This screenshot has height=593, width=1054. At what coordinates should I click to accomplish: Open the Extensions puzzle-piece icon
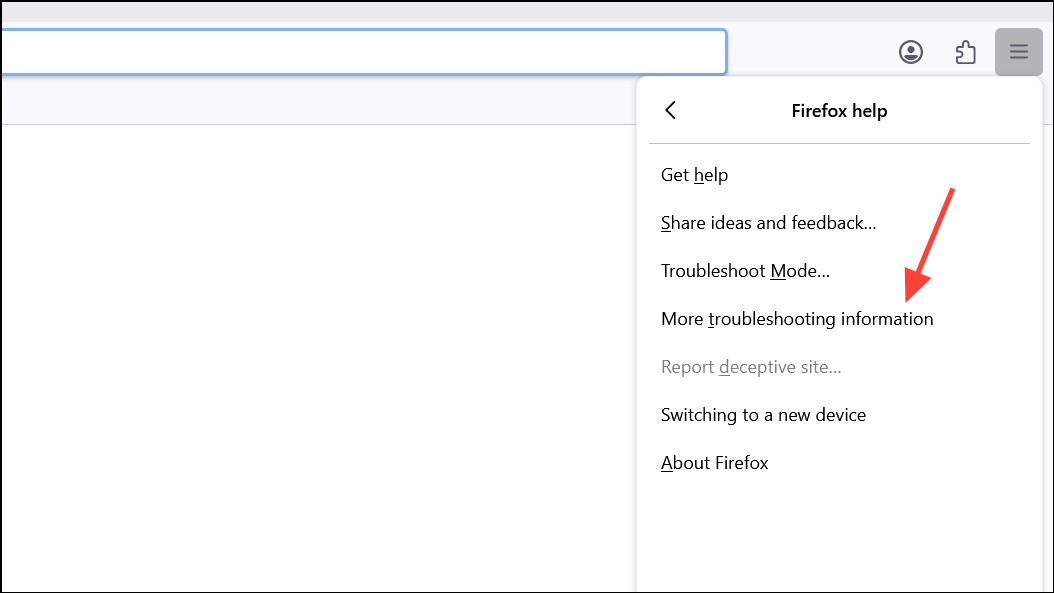tap(965, 52)
